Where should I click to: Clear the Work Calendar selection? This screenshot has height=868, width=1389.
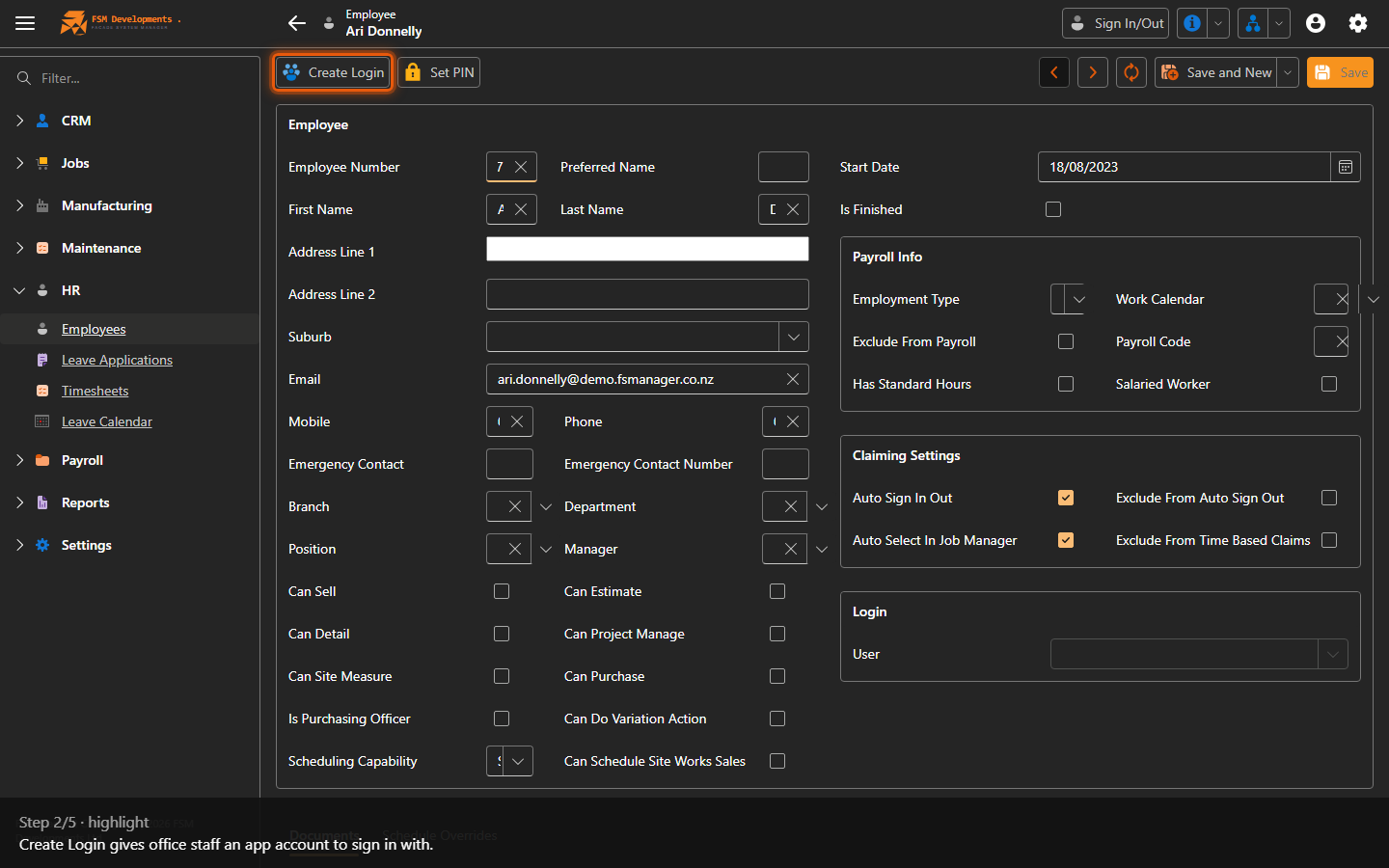1342,299
